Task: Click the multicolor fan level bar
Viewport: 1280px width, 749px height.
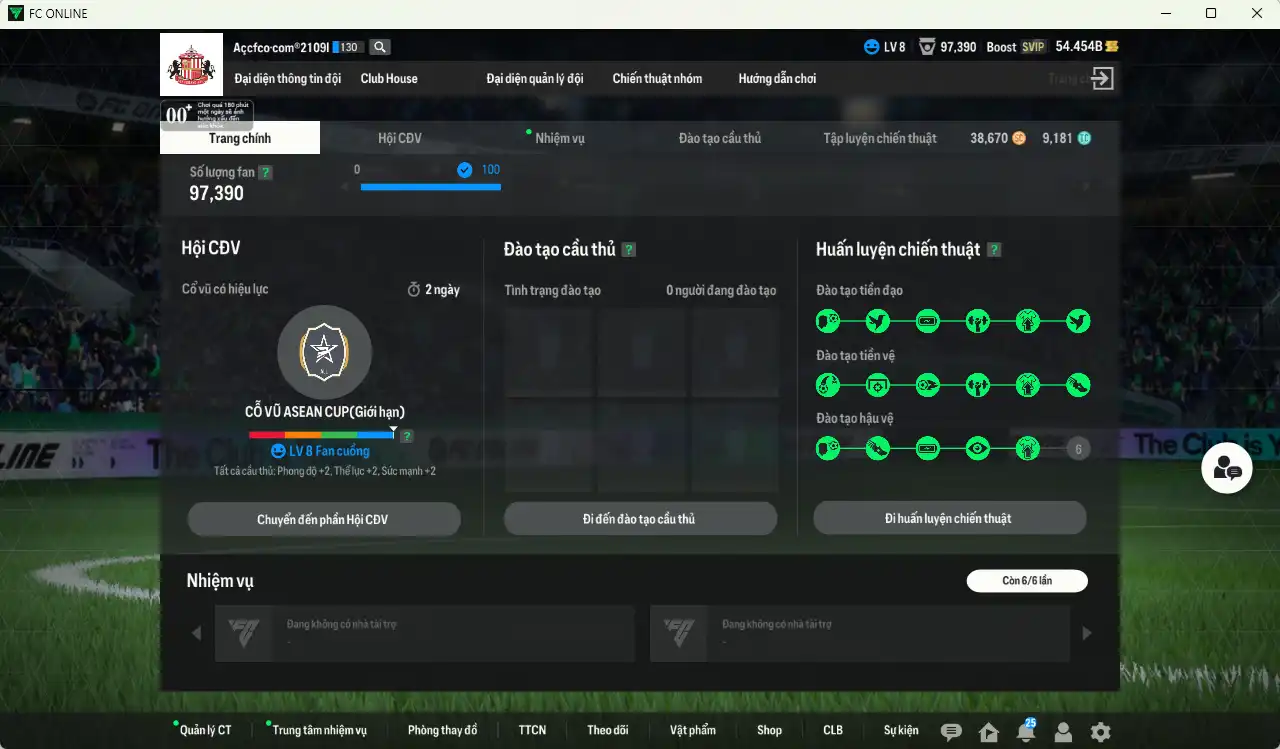Action: pyautogui.click(x=322, y=435)
